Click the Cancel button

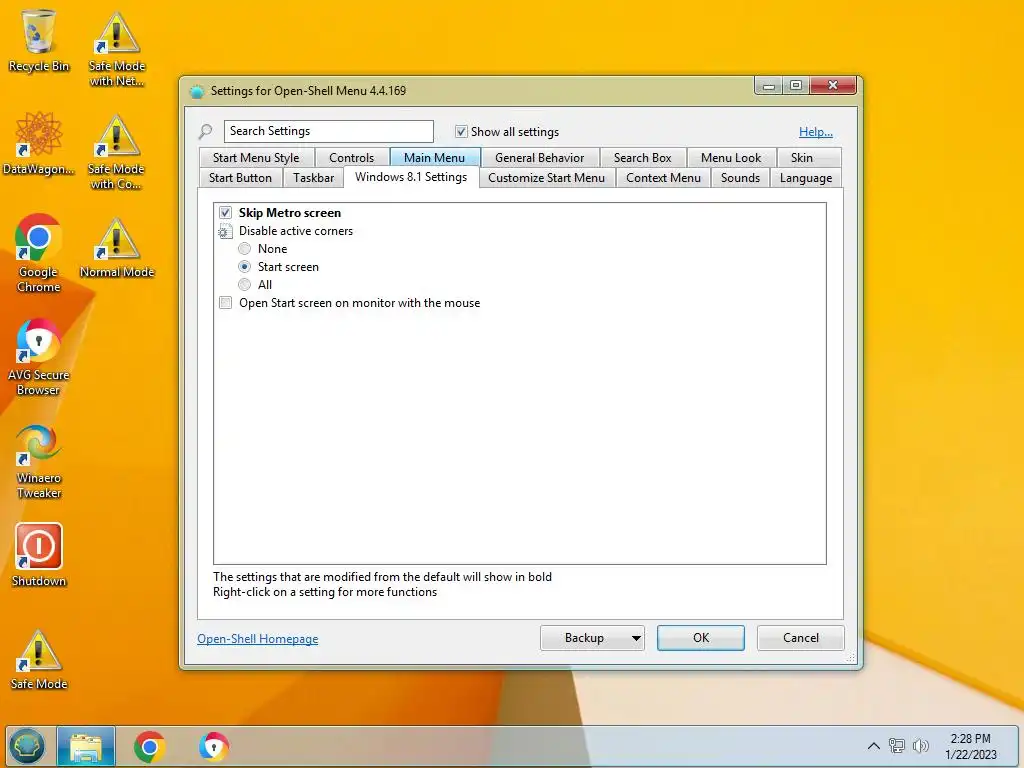point(801,638)
